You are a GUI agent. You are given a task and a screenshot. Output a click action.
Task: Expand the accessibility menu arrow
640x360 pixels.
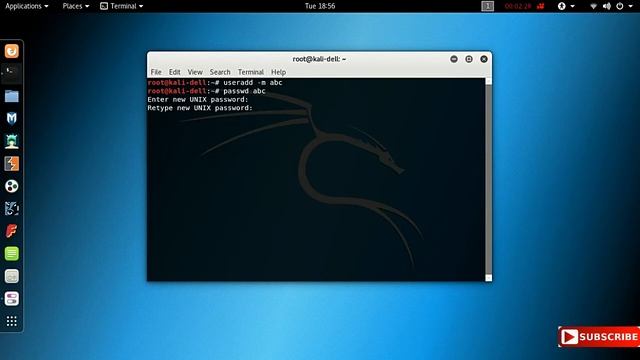(572, 6)
